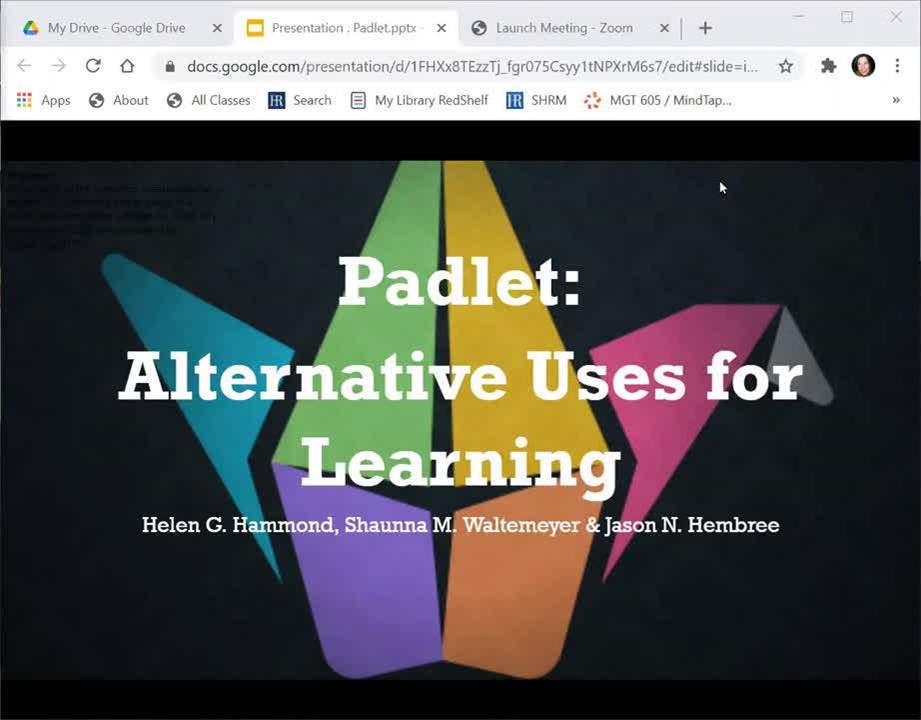Bookmark this page with the star
The width and height of the screenshot is (921, 720).
[x=786, y=66]
